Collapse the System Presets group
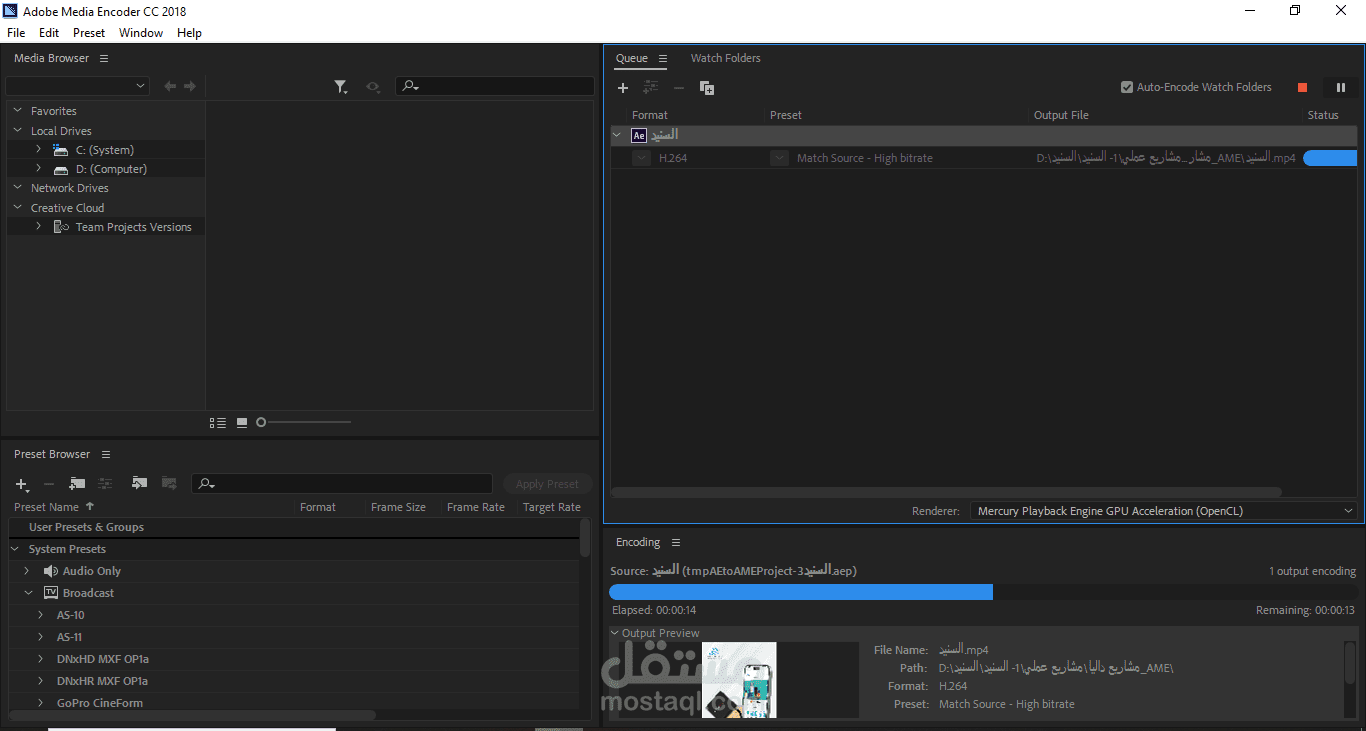1366x731 pixels. pyautogui.click(x=15, y=549)
